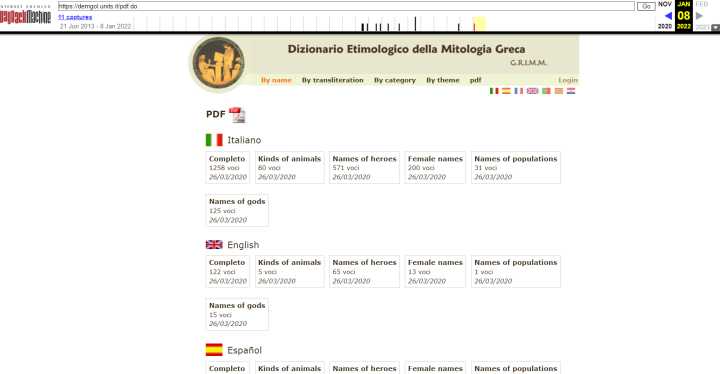
Task: Download Italiano Completo PDF with 1256 voci
Action: click(x=227, y=168)
